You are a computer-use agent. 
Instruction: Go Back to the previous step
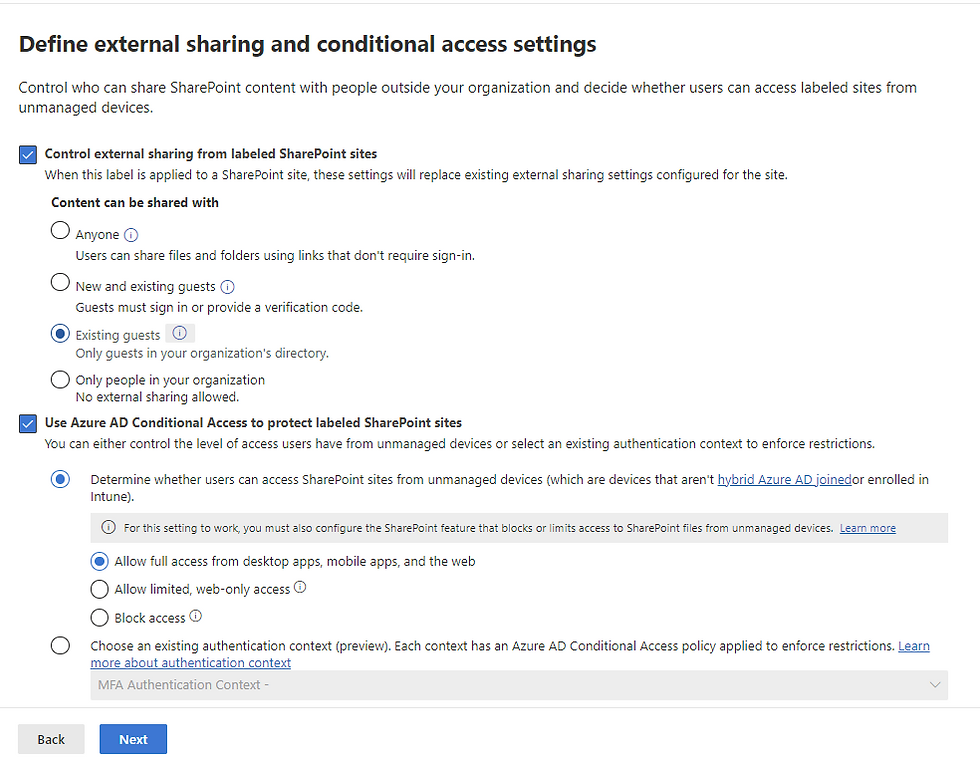[51, 739]
